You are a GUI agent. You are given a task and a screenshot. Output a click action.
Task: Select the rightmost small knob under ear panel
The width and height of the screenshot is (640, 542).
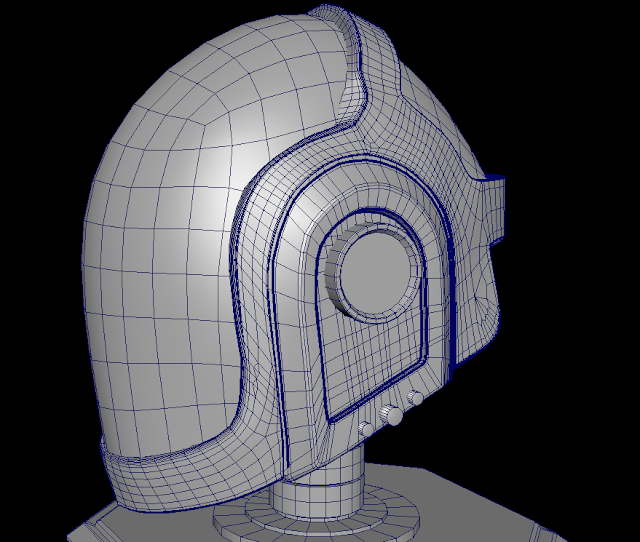(x=415, y=398)
